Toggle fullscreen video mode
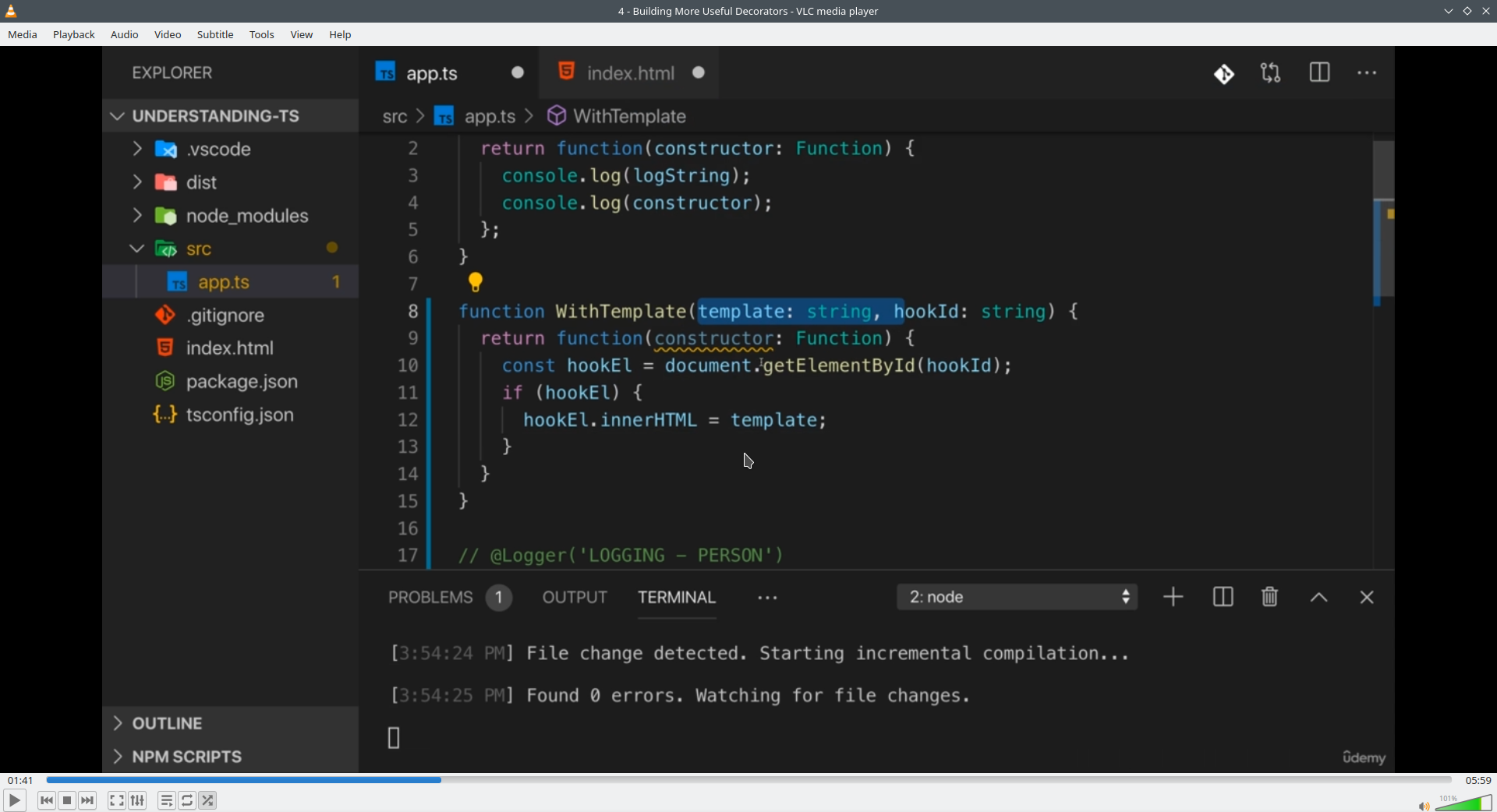 coord(117,800)
